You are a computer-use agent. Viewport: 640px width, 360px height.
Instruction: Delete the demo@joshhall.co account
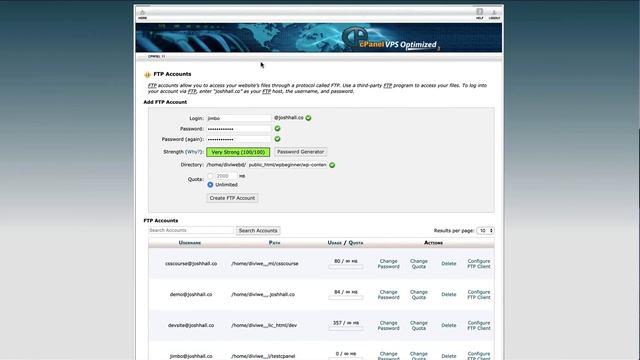(x=449, y=295)
